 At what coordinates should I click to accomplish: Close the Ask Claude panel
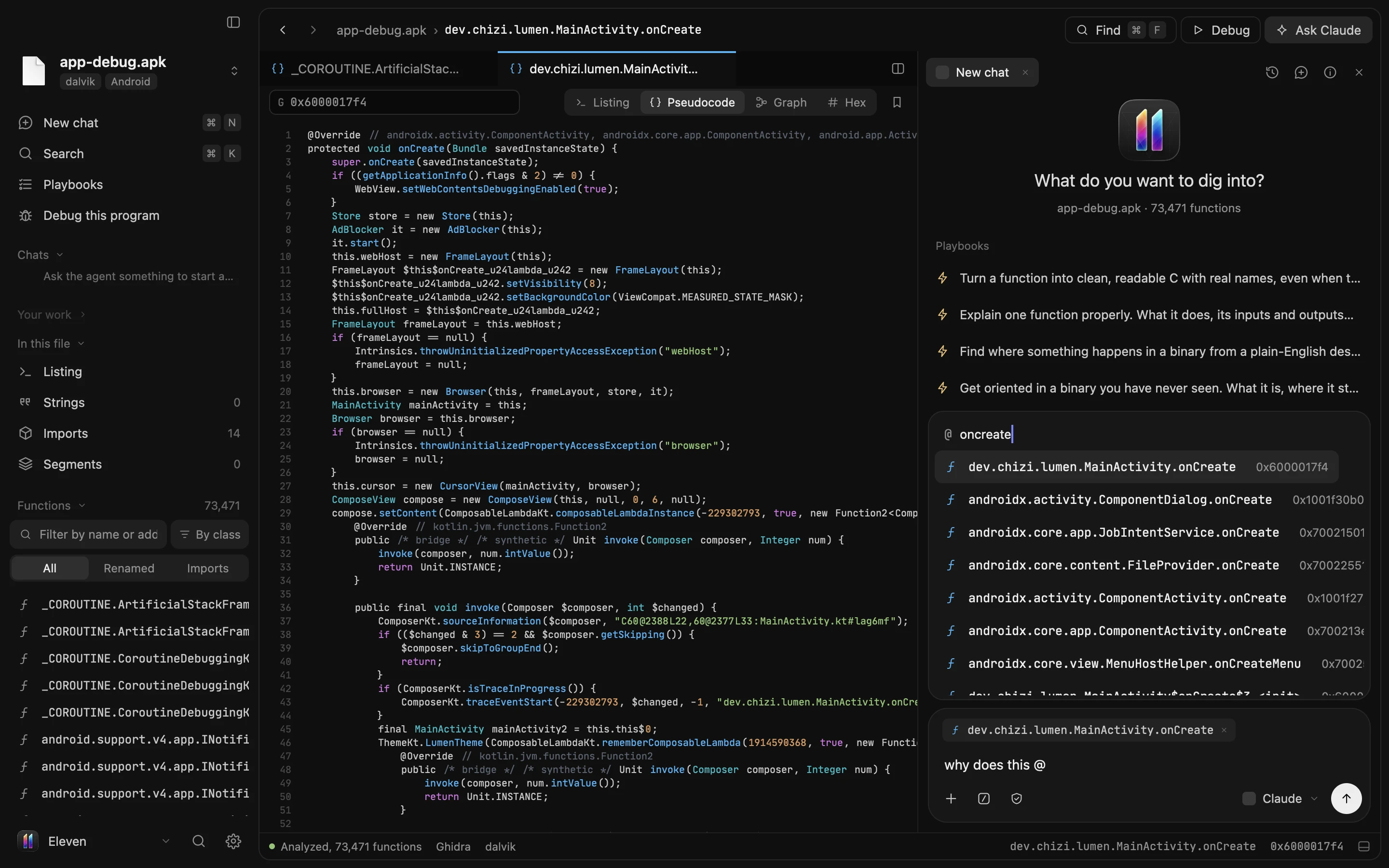[x=1359, y=72]
